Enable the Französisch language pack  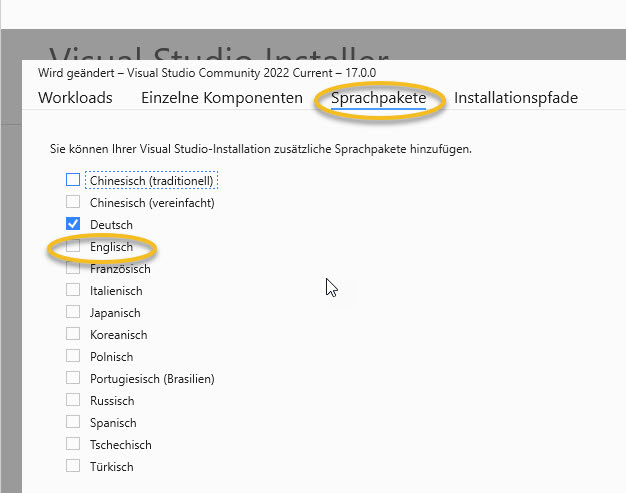(x=73, y=268)
